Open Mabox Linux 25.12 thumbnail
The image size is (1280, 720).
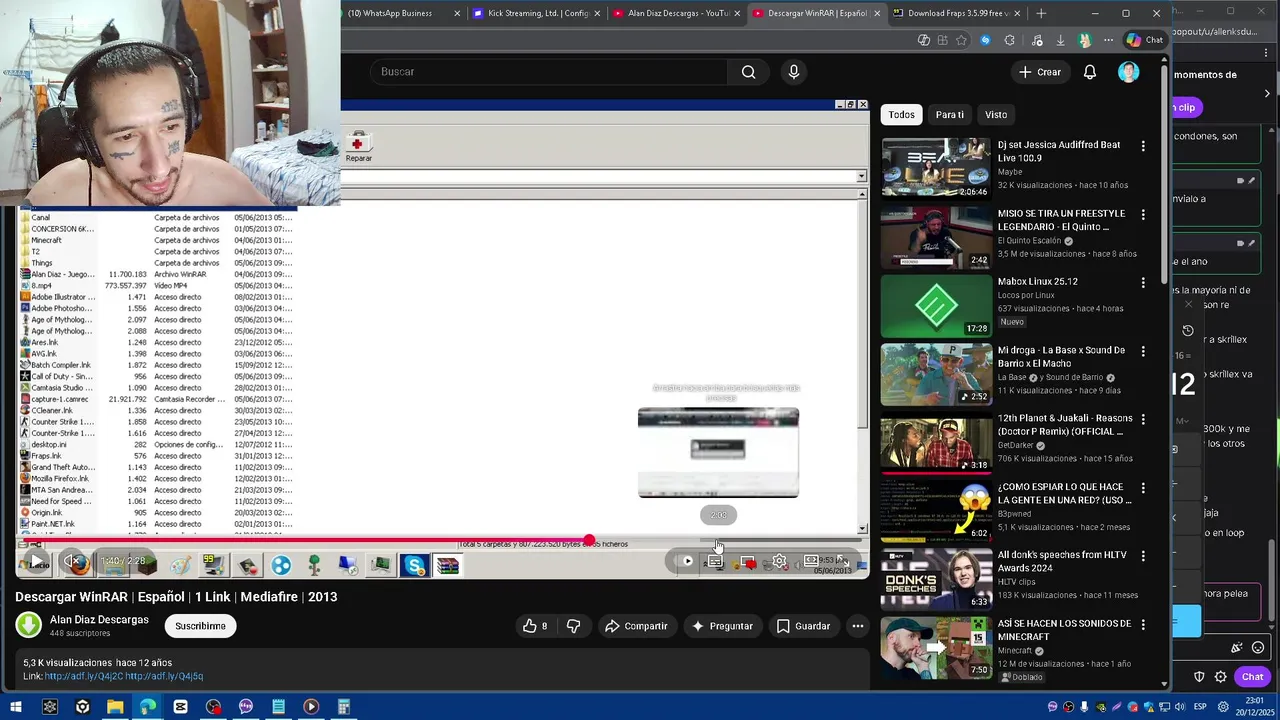point(936,306)
